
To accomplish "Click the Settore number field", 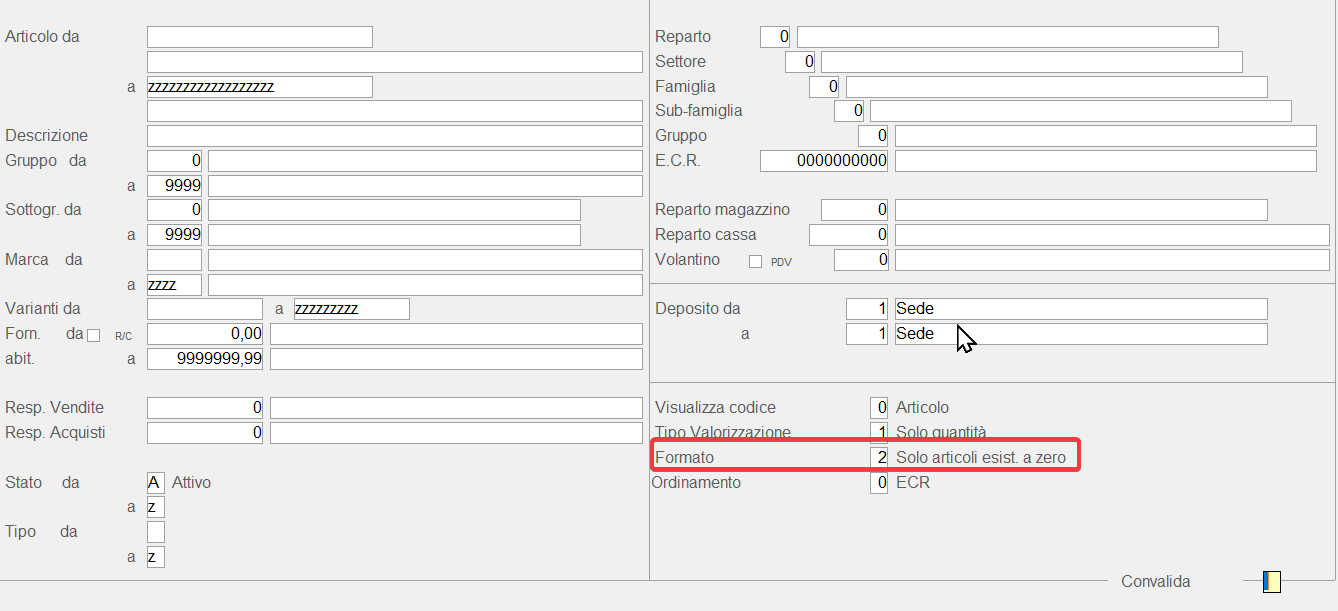I will pos(800,62).
